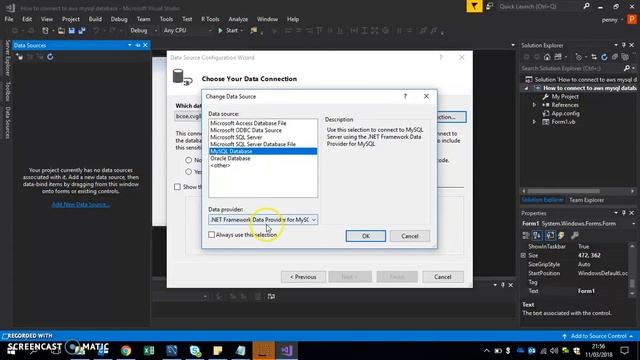Click the Home icon in Solution Explorer
This screenshot has height=360, width=640.
pos(547,57)
